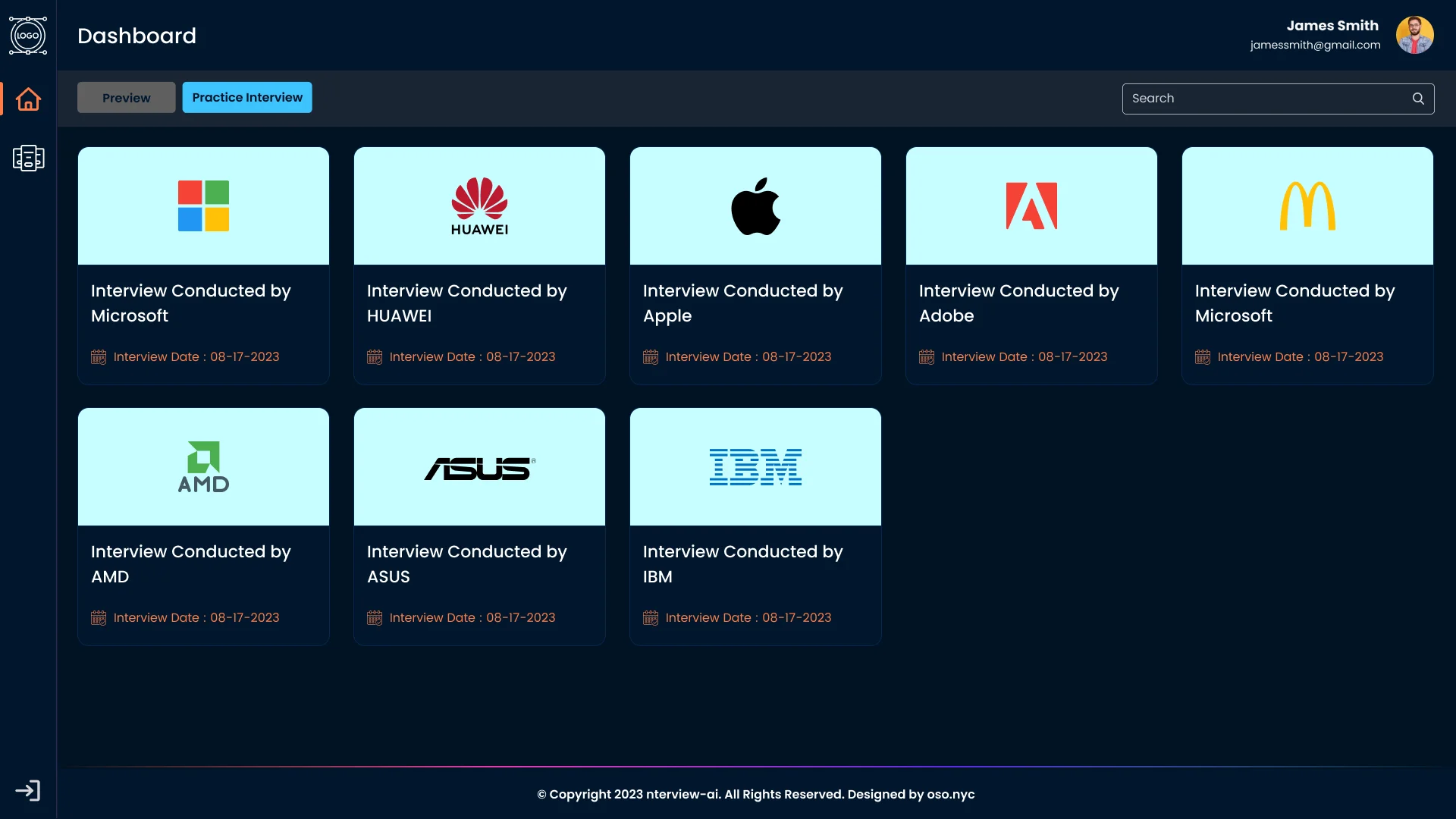Click the calendar icon on the AMD card
This screenshot has width=1456, height=819.
(x=99, y=618)
